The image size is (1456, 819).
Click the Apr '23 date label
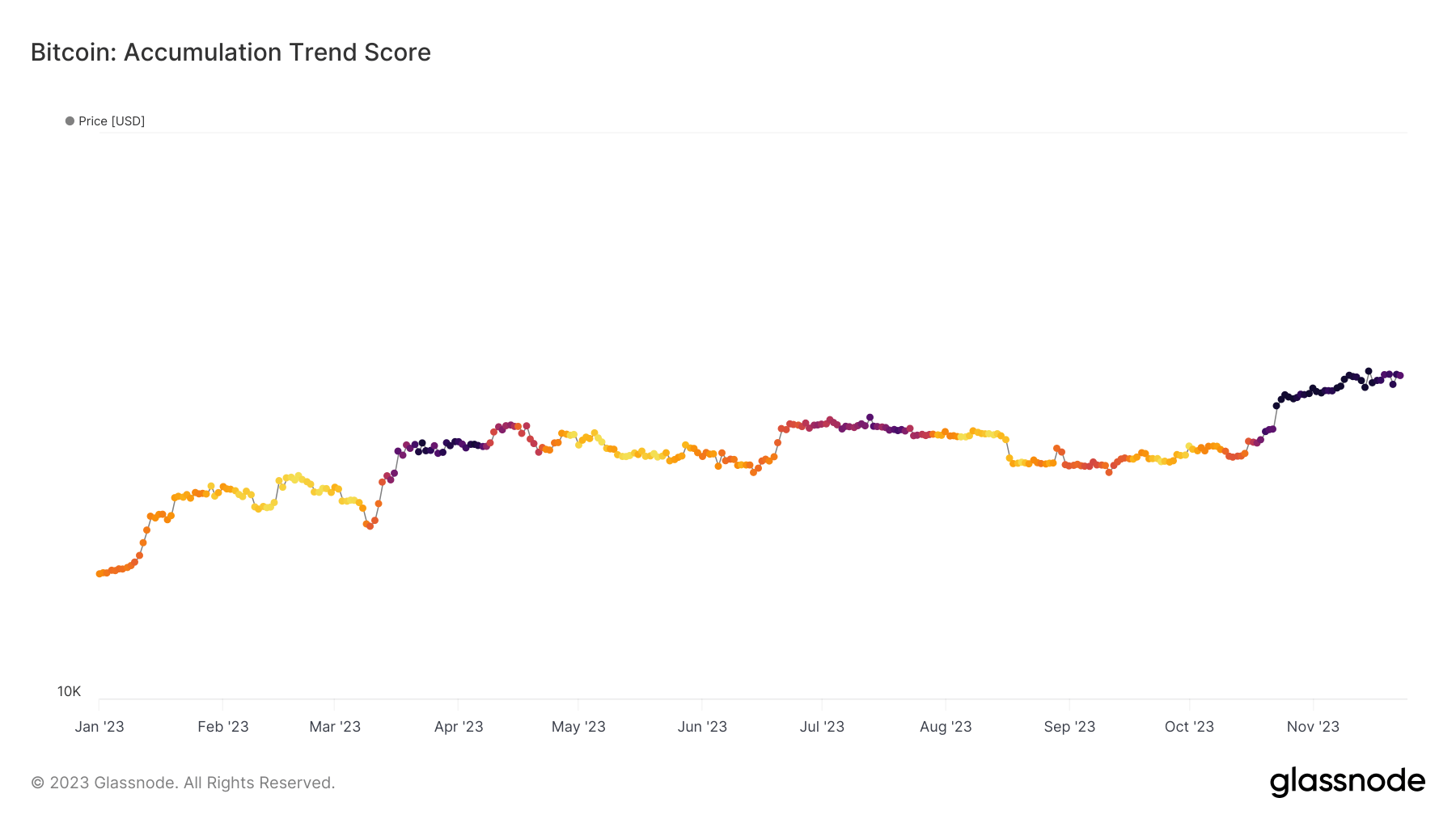(x=459, y=727)
